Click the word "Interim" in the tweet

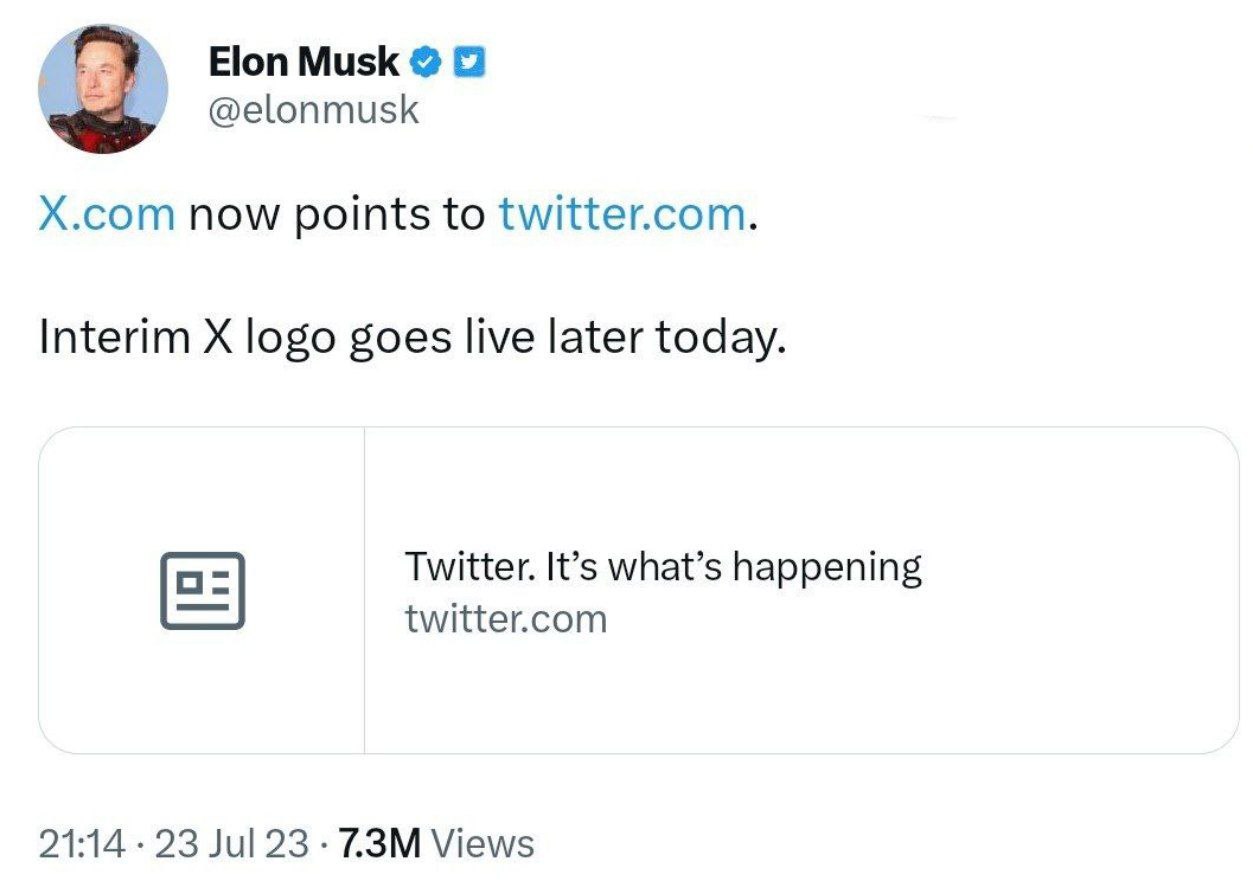(114, 338)
